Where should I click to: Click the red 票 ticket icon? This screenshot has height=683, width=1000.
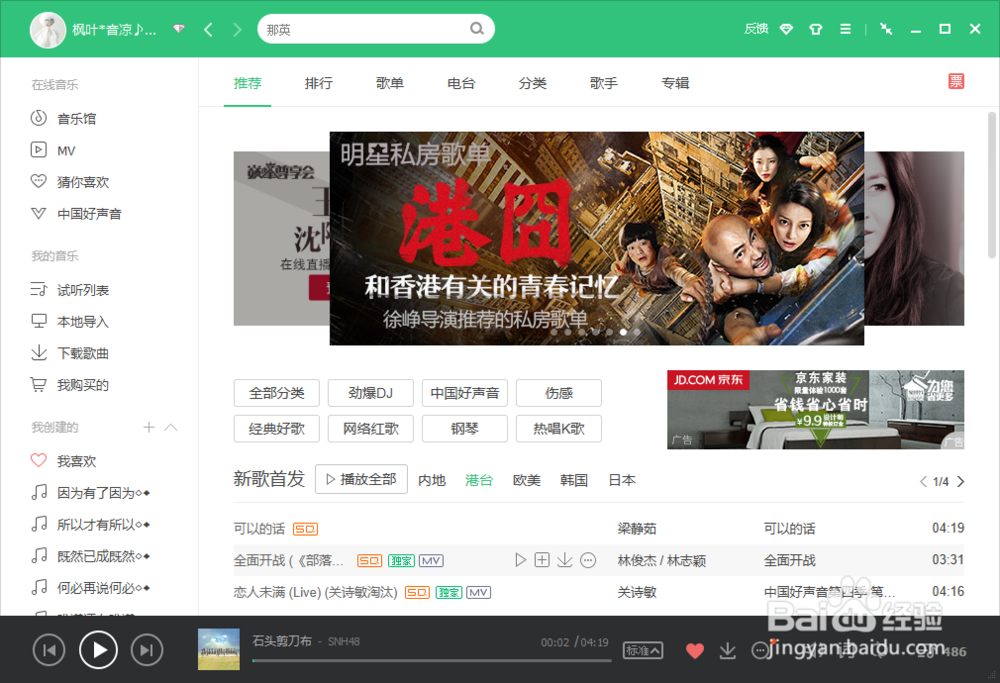pyautogui.click(x=956, y=81)
